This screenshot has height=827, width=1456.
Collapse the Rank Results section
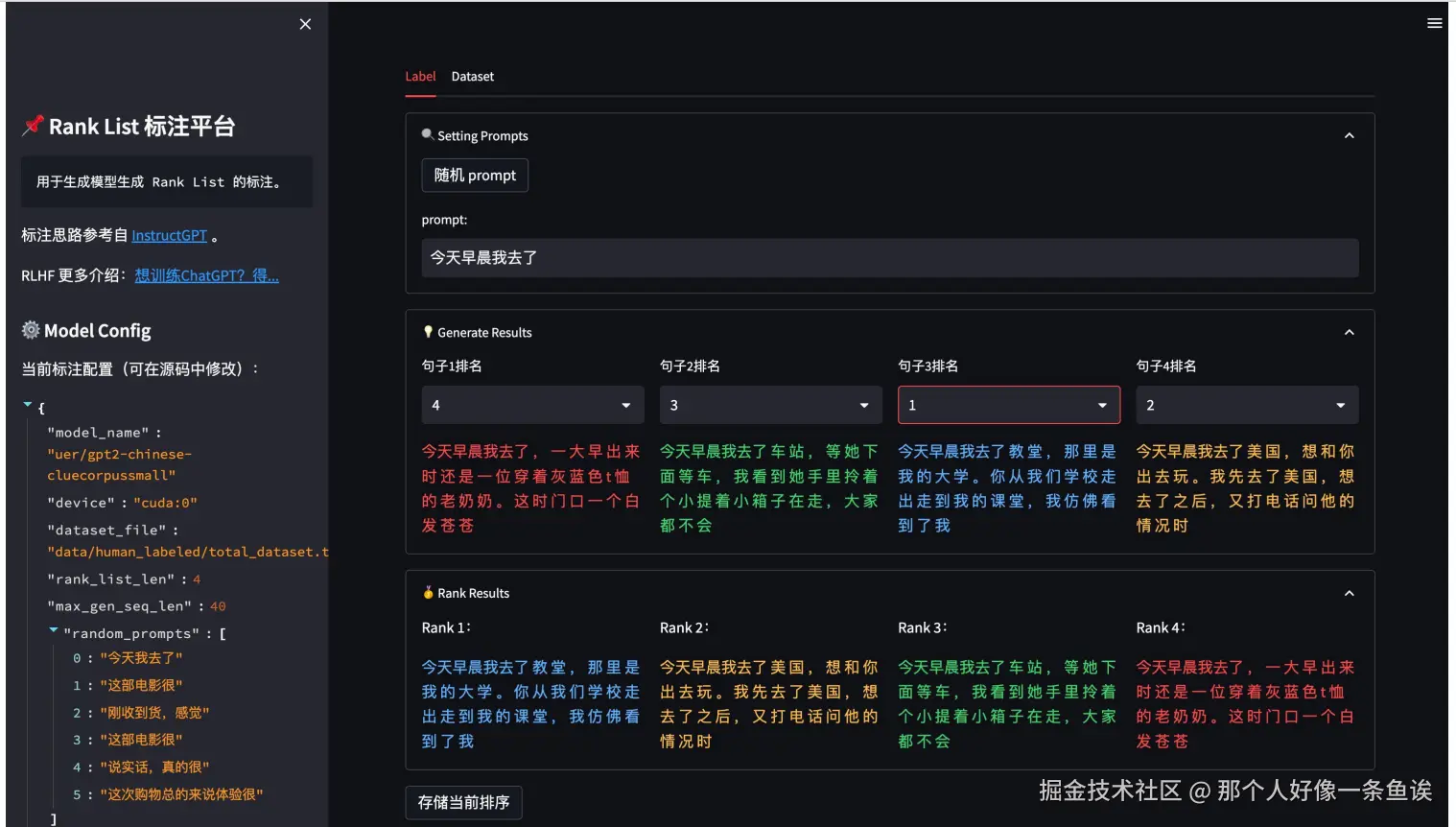(1350, 593)
